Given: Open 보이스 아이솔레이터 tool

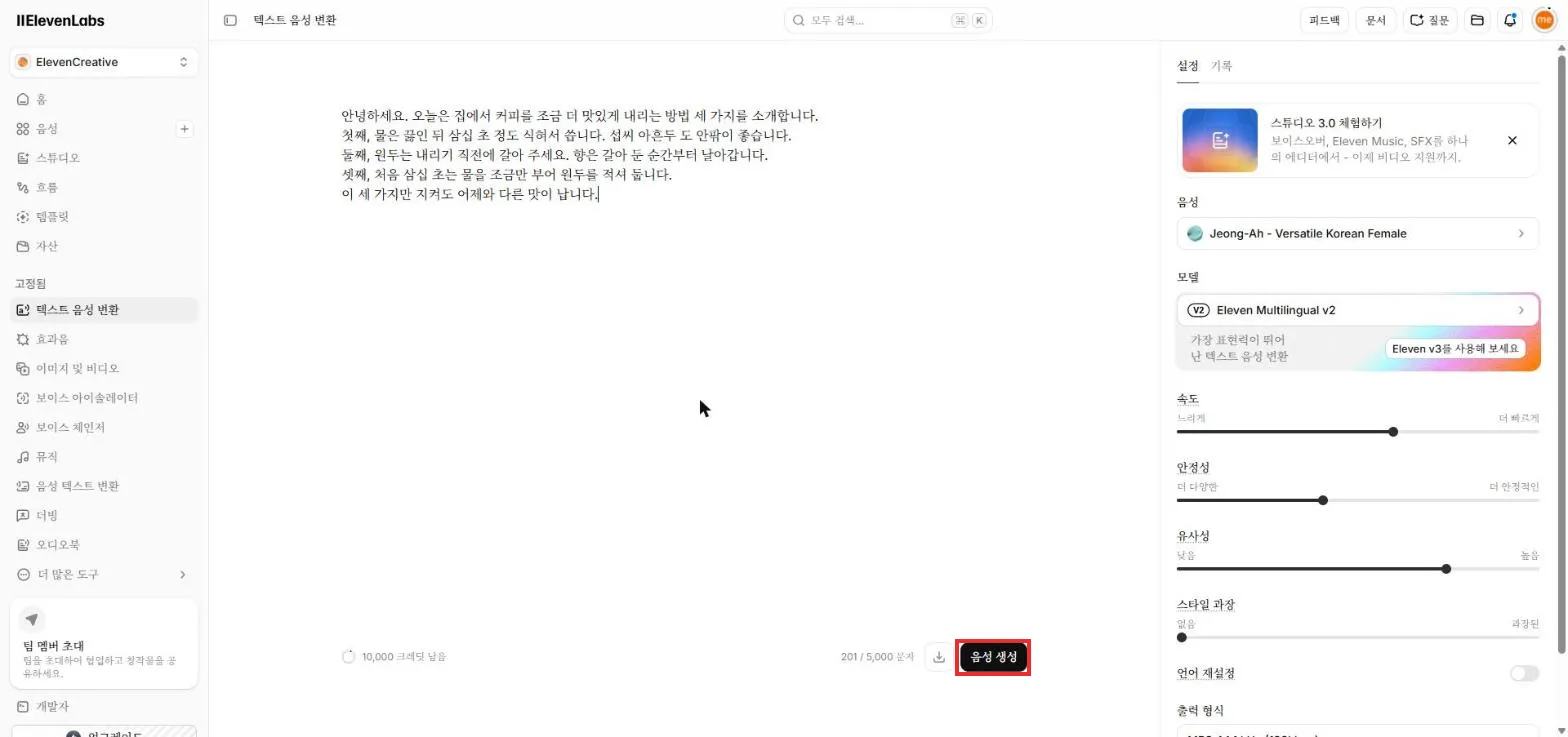Looking at the screenshot, I should 104,398.
